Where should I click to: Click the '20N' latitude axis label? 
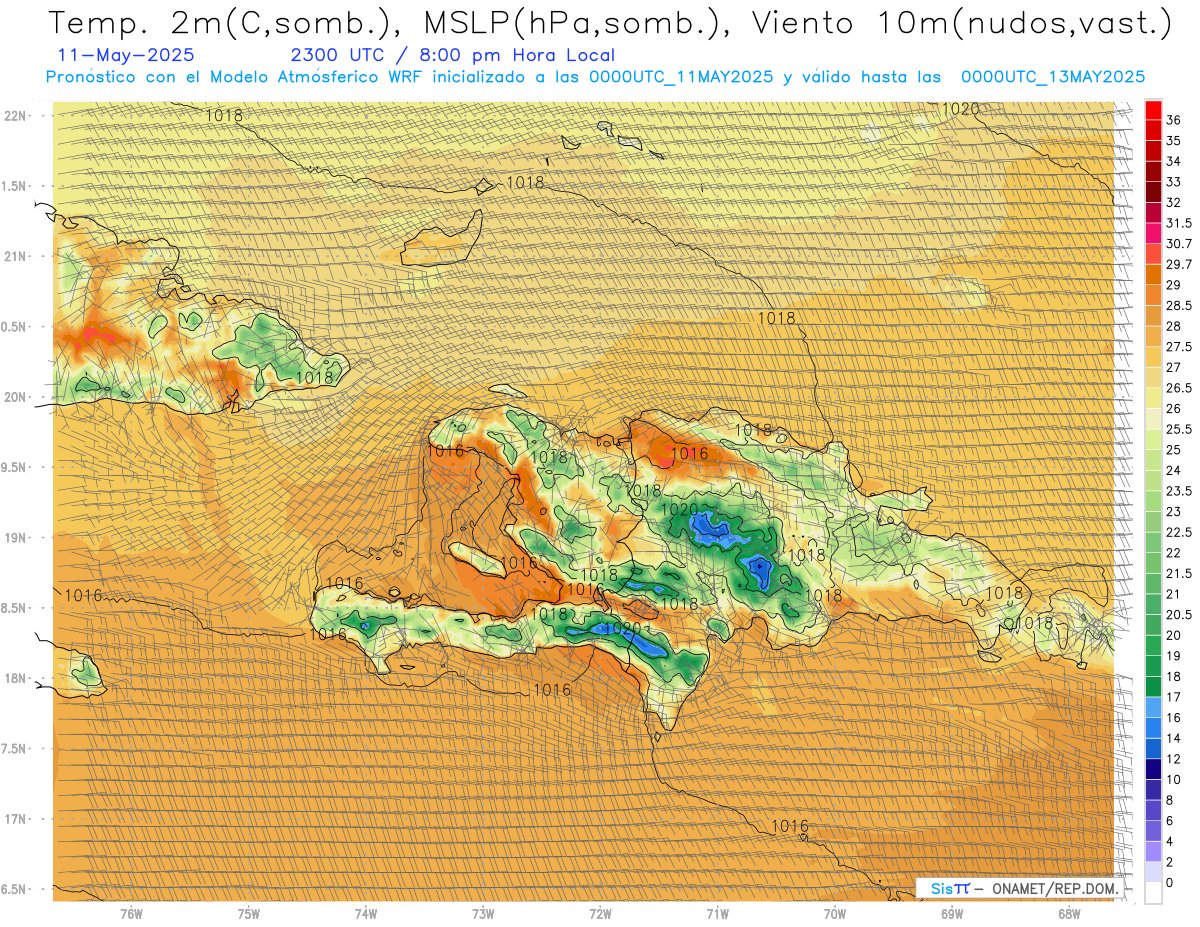click(x=14, y=397)
